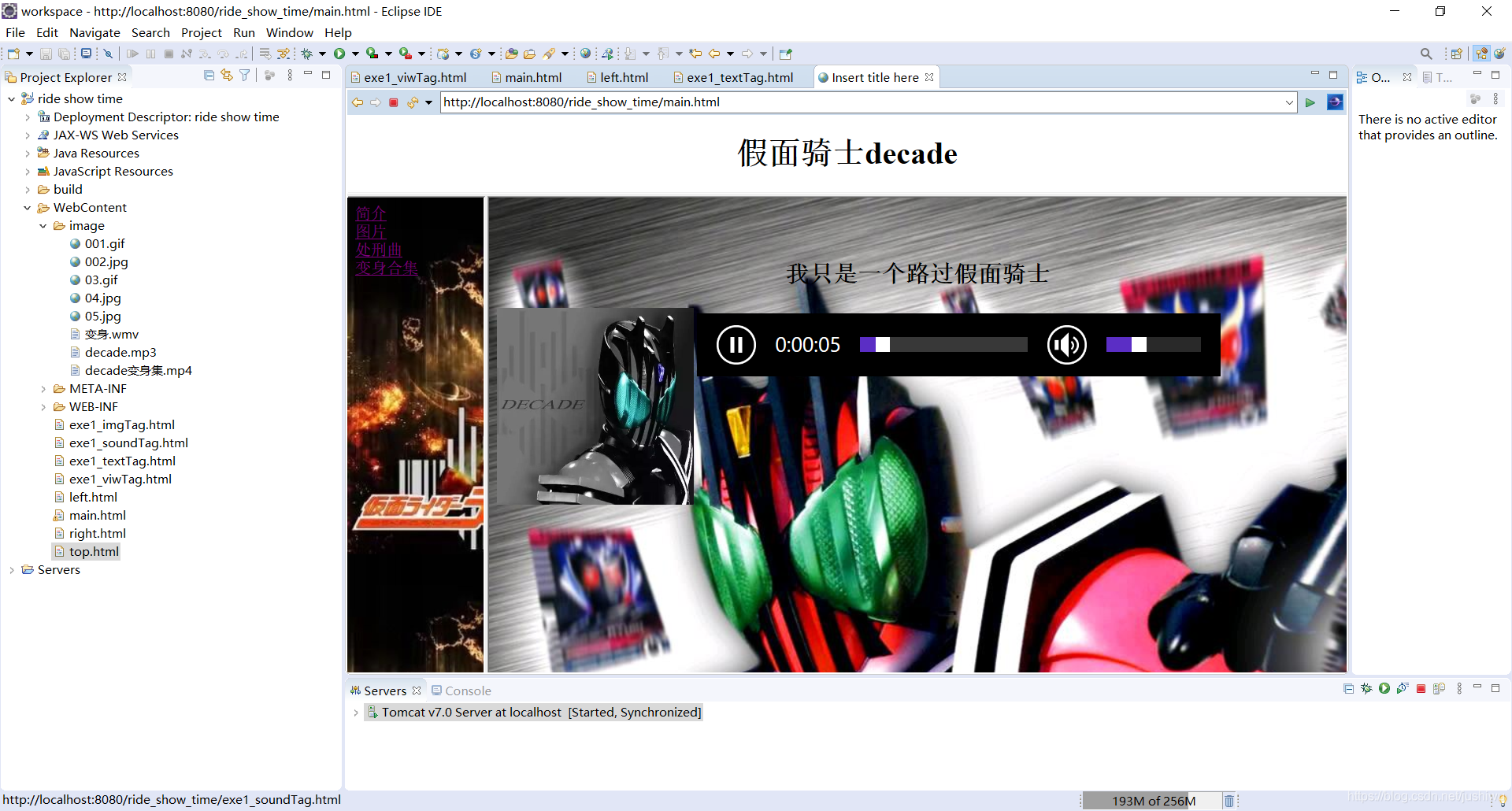Switch to the Web perspective icon
Screen dimensions: 1512x811
1500,54
